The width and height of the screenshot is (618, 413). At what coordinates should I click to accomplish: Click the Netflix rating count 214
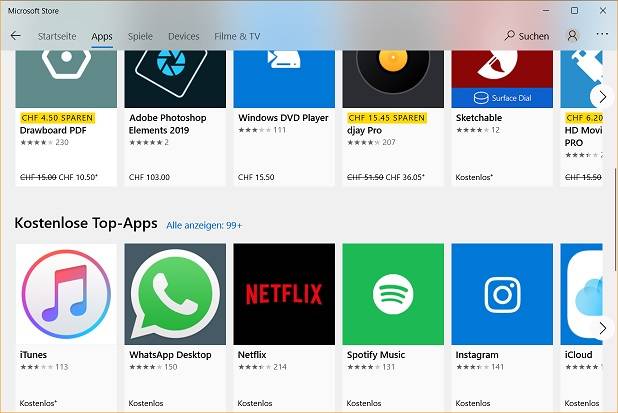pyautogui.click(x=280, y=367)
